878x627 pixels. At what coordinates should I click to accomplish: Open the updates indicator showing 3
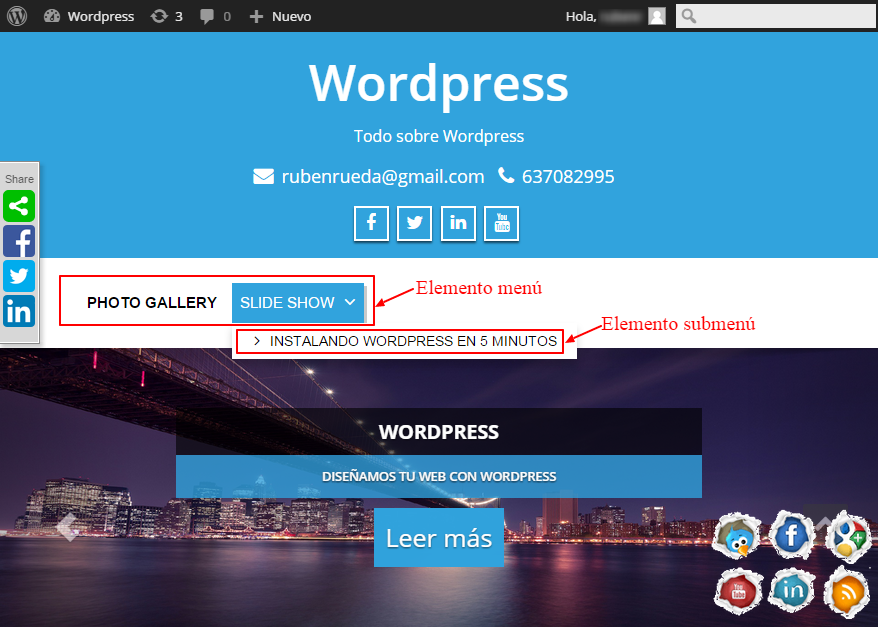[166, 16]
